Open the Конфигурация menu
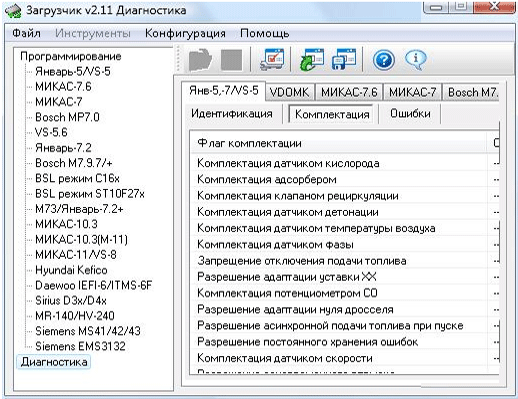This screenshot has height=399, width=518. tap(185, 33)
